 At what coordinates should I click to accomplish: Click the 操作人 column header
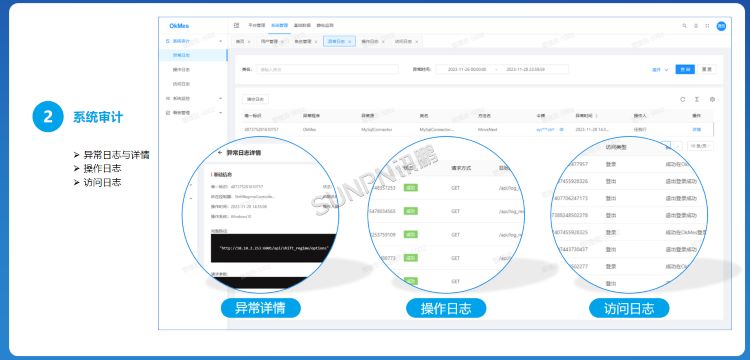pos(640,116)
